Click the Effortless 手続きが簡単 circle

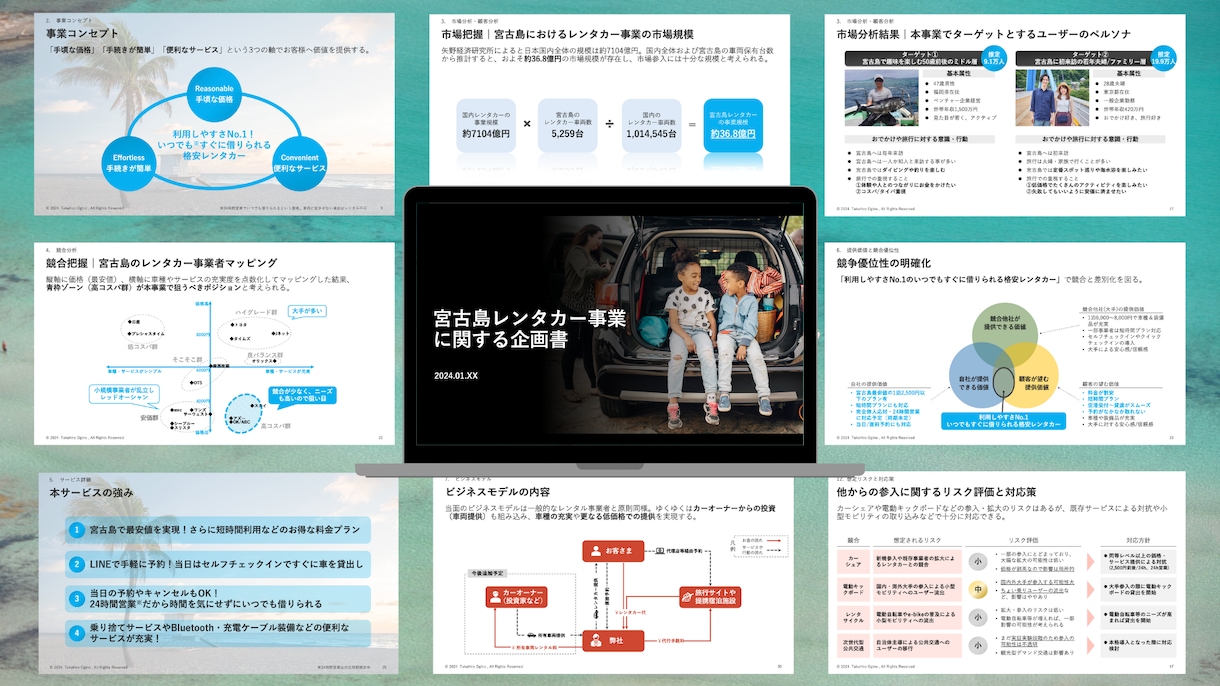[x=128, y=163]
